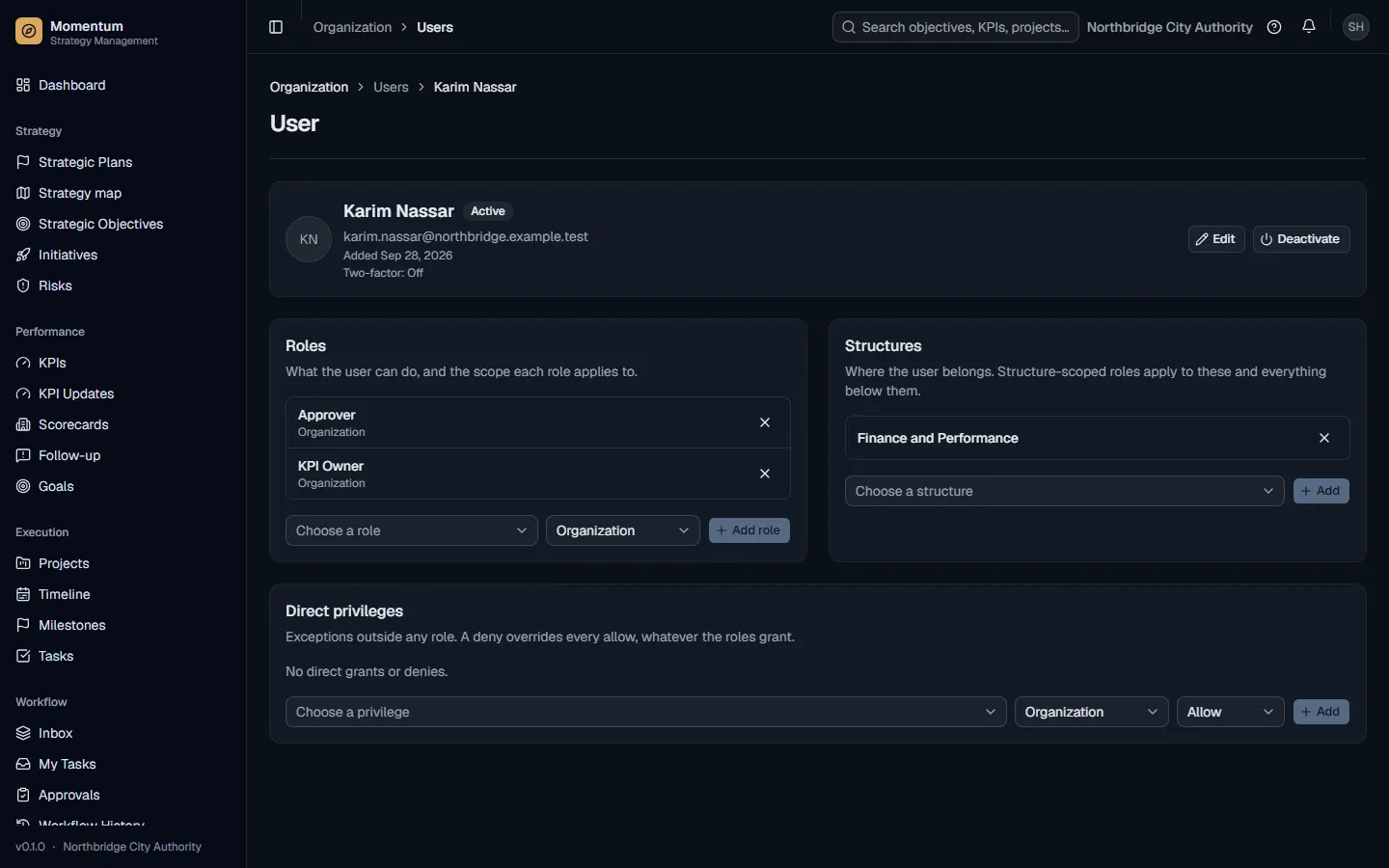Navigate to Strategic Objectives
This screenshot has height=868, width=1389.
click(x=123, y=224)
